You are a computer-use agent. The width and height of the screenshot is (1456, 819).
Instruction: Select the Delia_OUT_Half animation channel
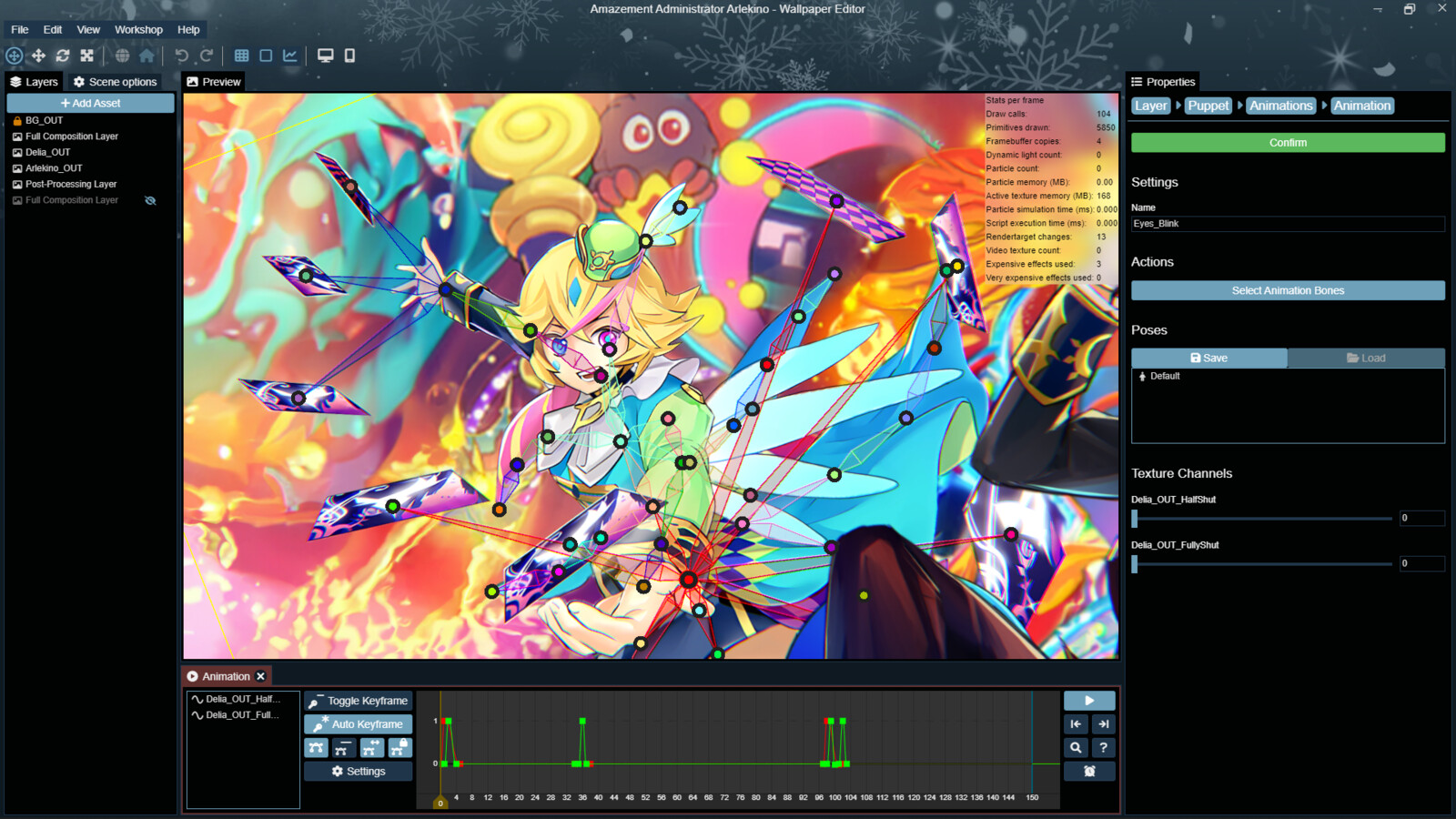243,699
